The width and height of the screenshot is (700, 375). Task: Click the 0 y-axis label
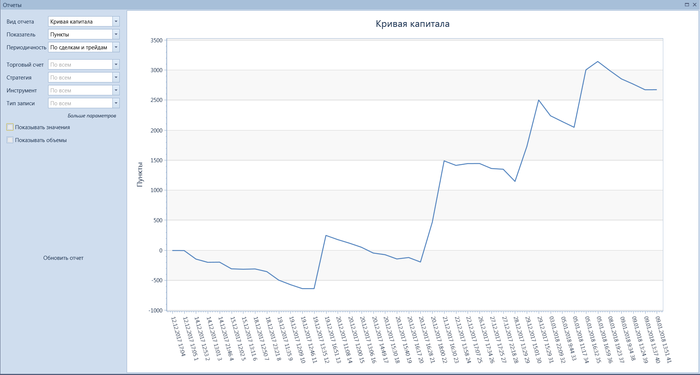click(161, 250)
